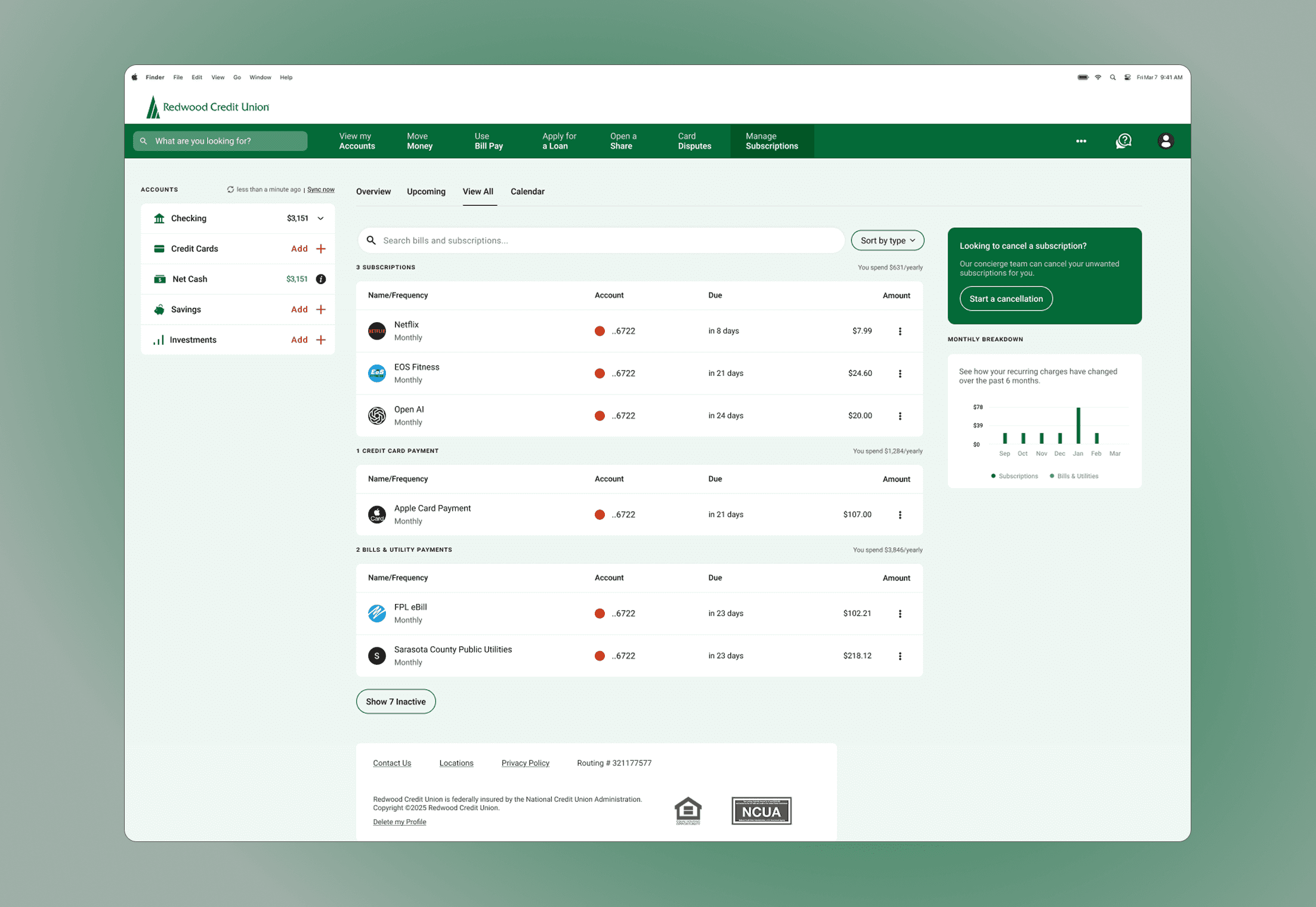Open Apple Card Payment row options menu

click(900, 515)
